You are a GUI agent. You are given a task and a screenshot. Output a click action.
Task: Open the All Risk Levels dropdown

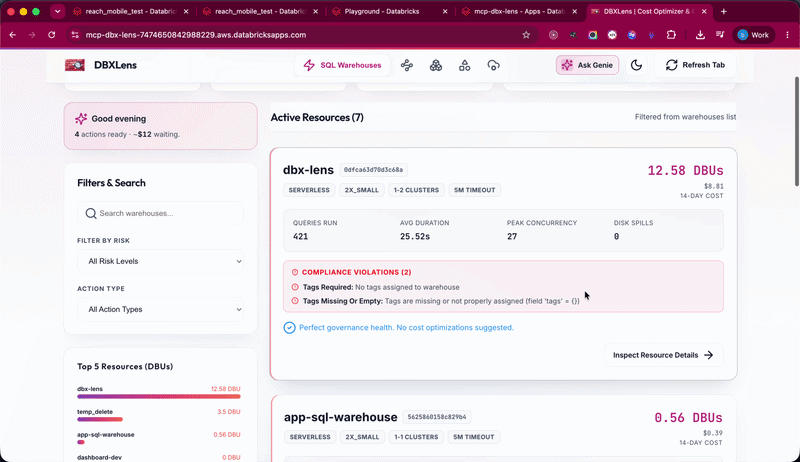click(x=160, y=261)
